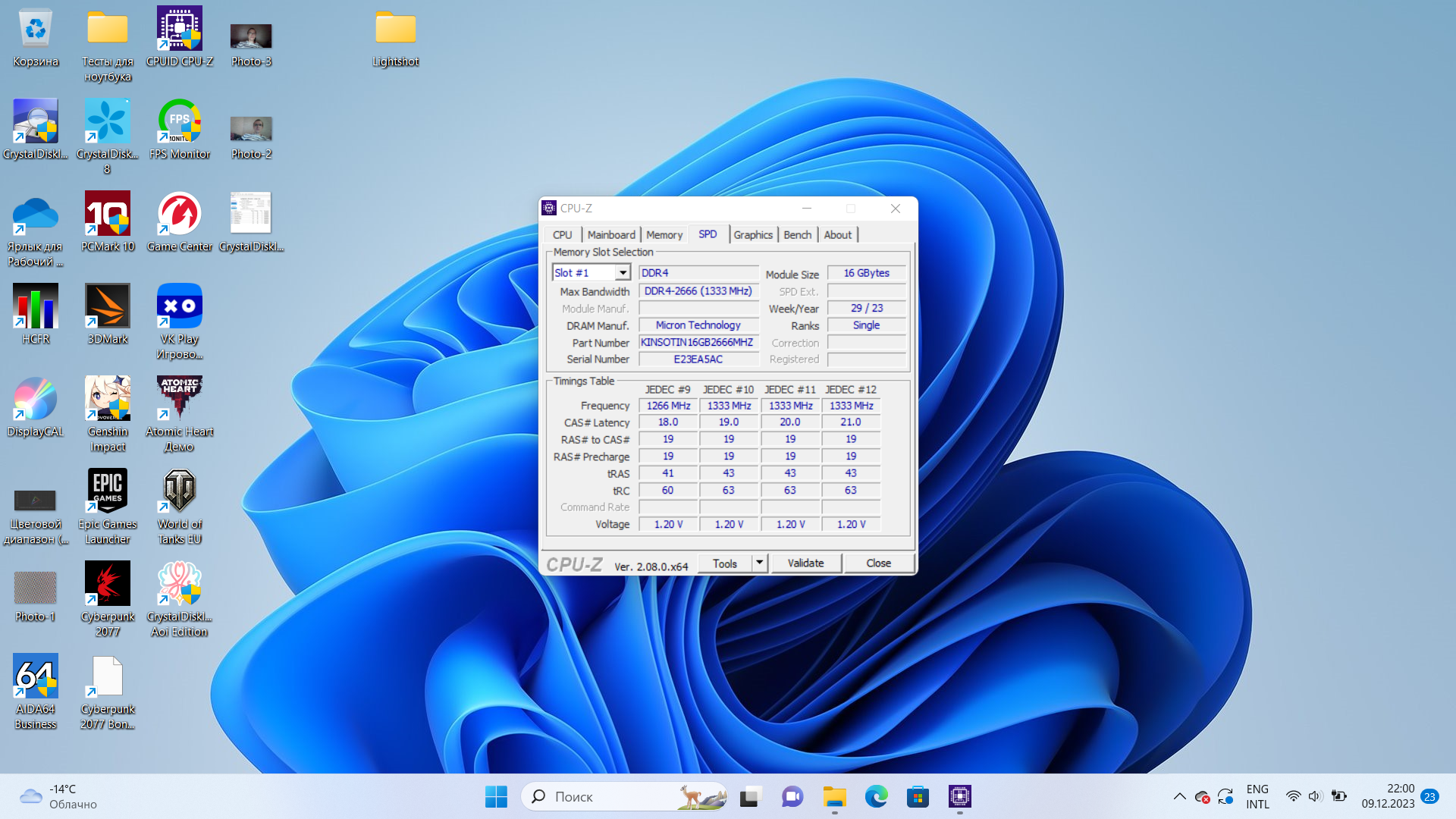Open the FPS Monitor desktop icon
The width and height of the screenshot is (1456, 819).
(179, 123)
